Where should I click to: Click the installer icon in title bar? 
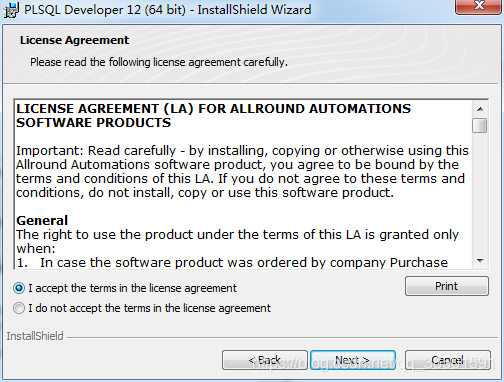pyautogui.click(x=11, y=10)
